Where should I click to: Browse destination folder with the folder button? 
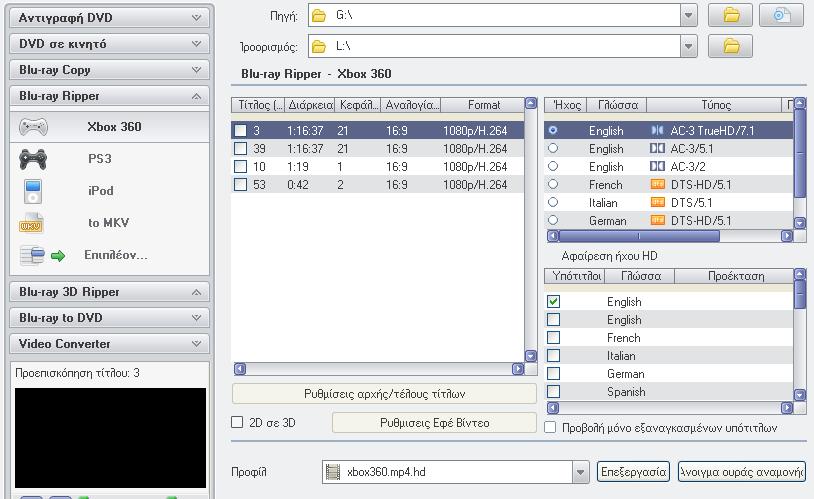[730, 46]
